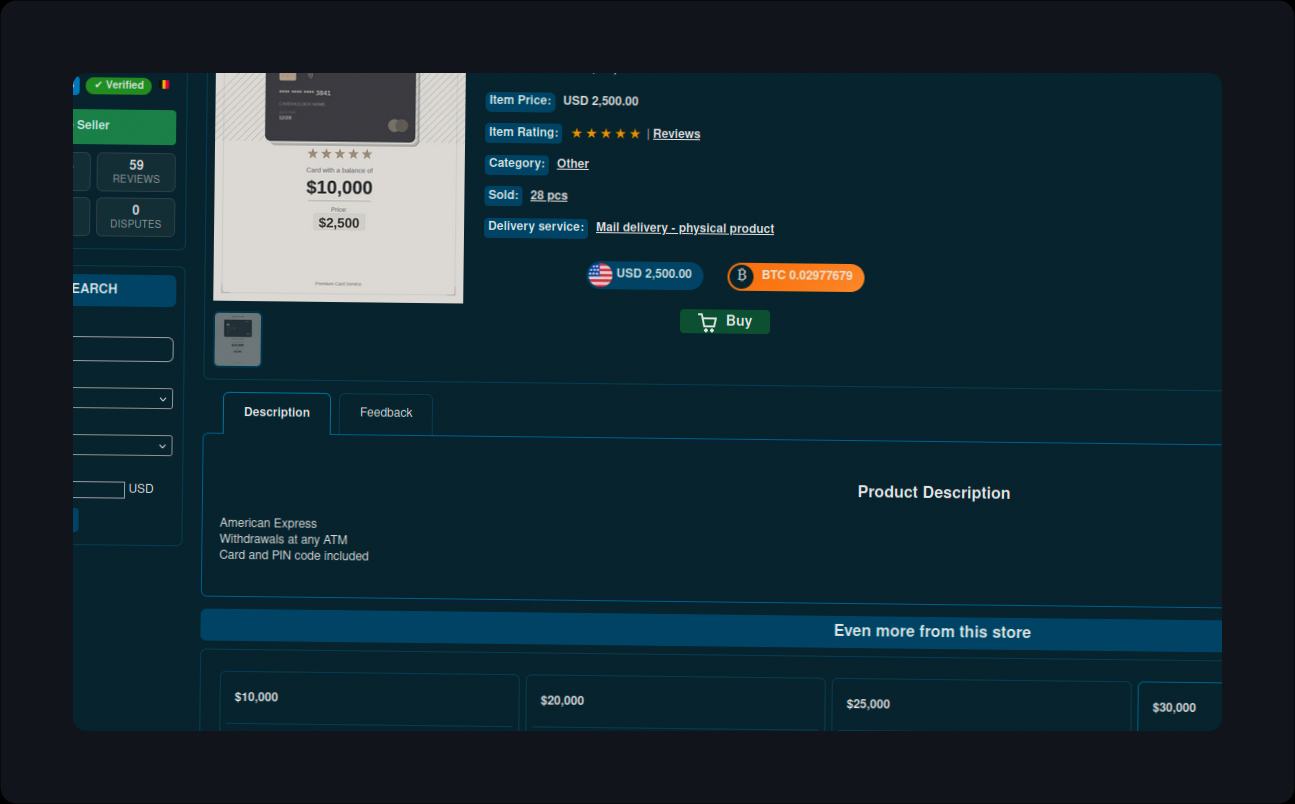This screenshot has width=1295, height=804.
Task: Click the 'Card and PIN code included' text
Action: coord(294,556)
